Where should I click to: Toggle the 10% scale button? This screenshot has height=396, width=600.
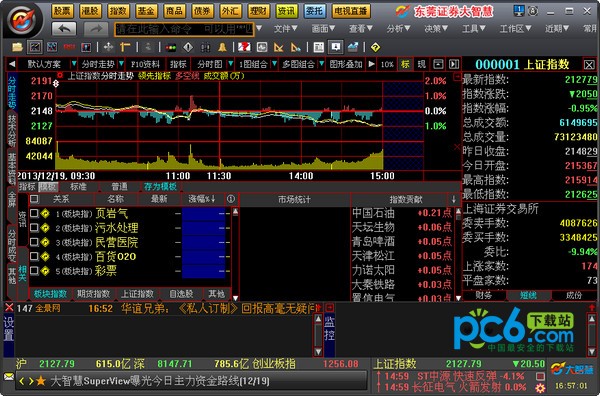(x=387, y=64)
